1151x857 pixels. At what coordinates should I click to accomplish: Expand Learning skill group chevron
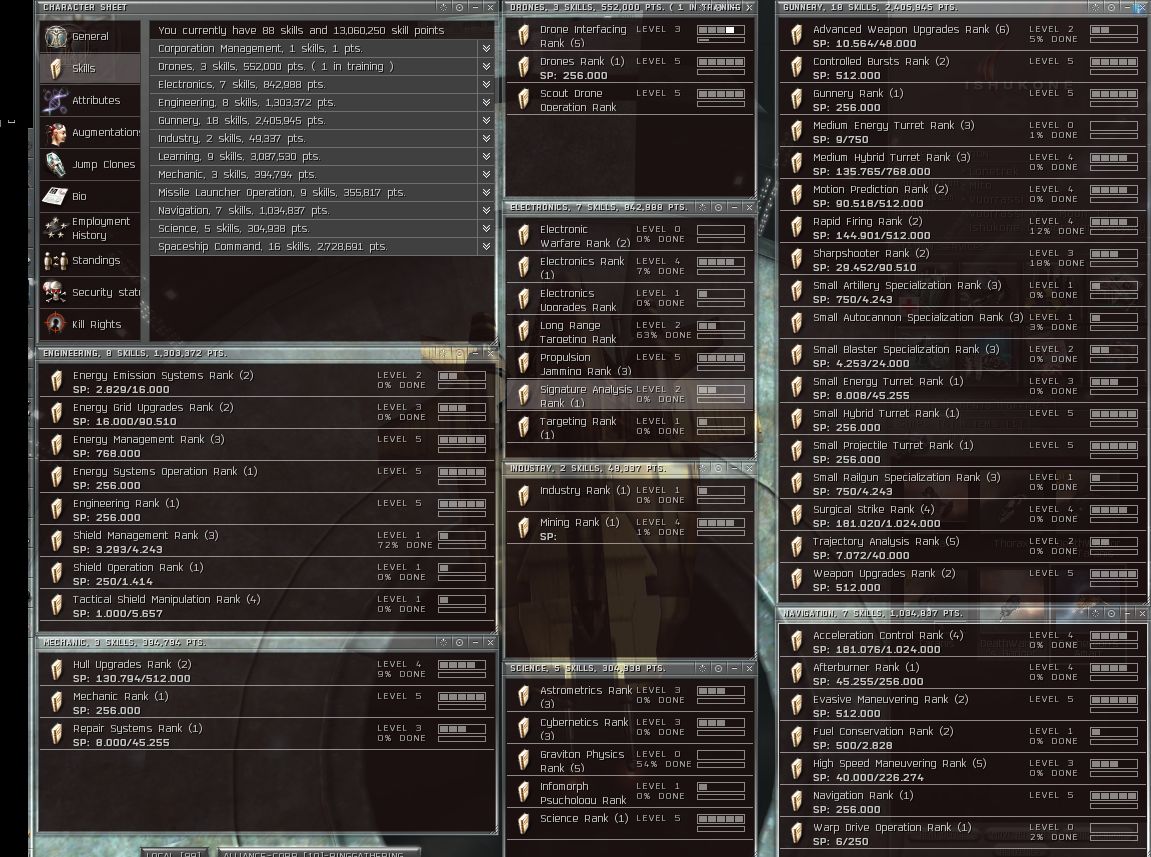pyautogui.click(x=486, y=156)
